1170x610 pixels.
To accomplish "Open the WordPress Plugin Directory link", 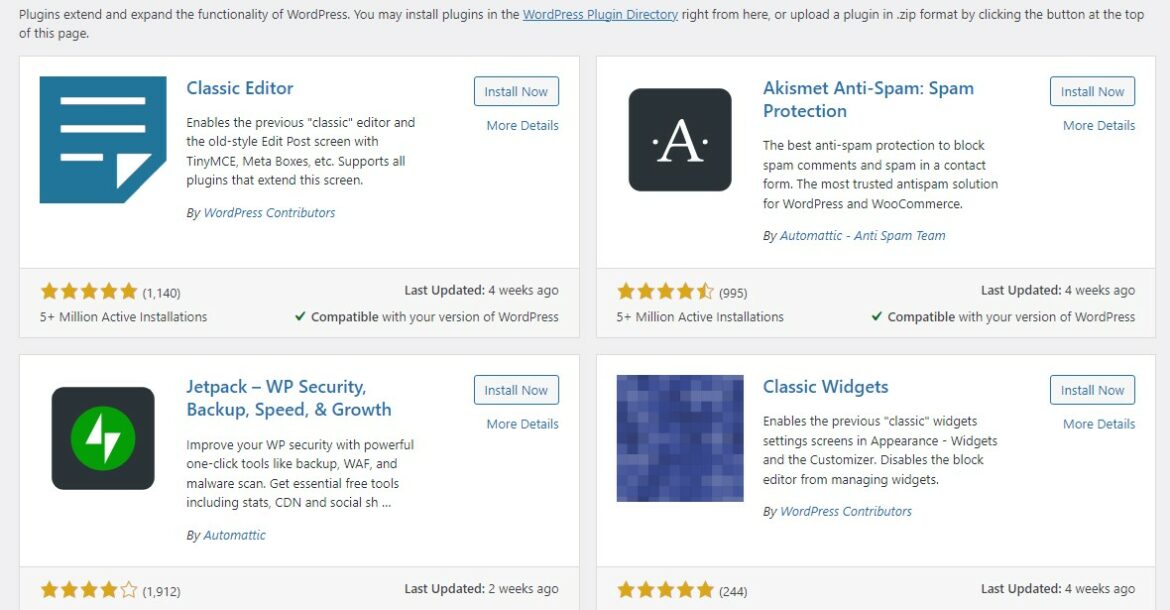I will (598, 14).
